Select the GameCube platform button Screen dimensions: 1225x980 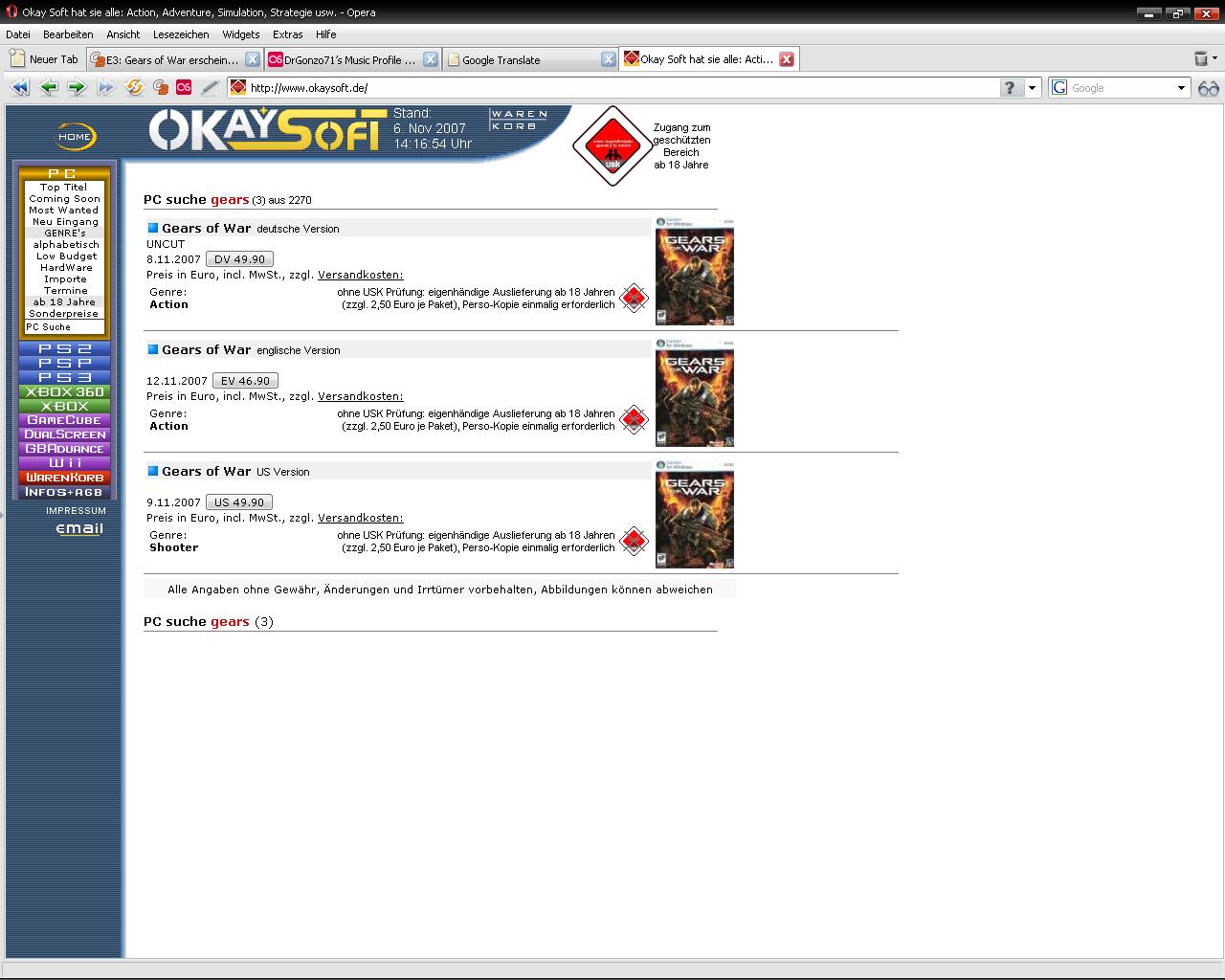click(x=64, y=420)
